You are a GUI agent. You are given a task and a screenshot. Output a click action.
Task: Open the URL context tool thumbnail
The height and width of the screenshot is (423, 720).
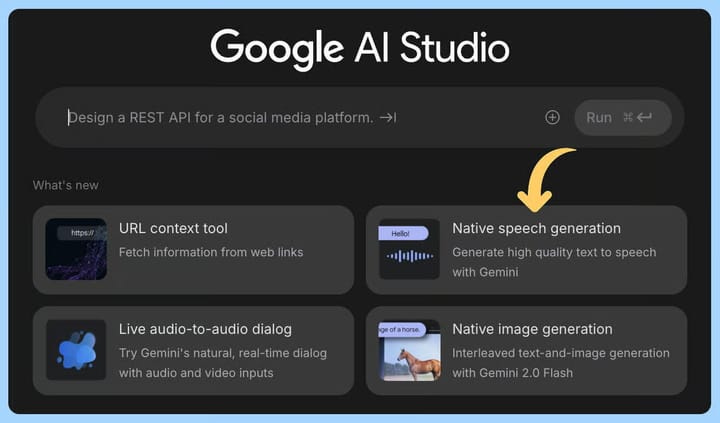76,249
